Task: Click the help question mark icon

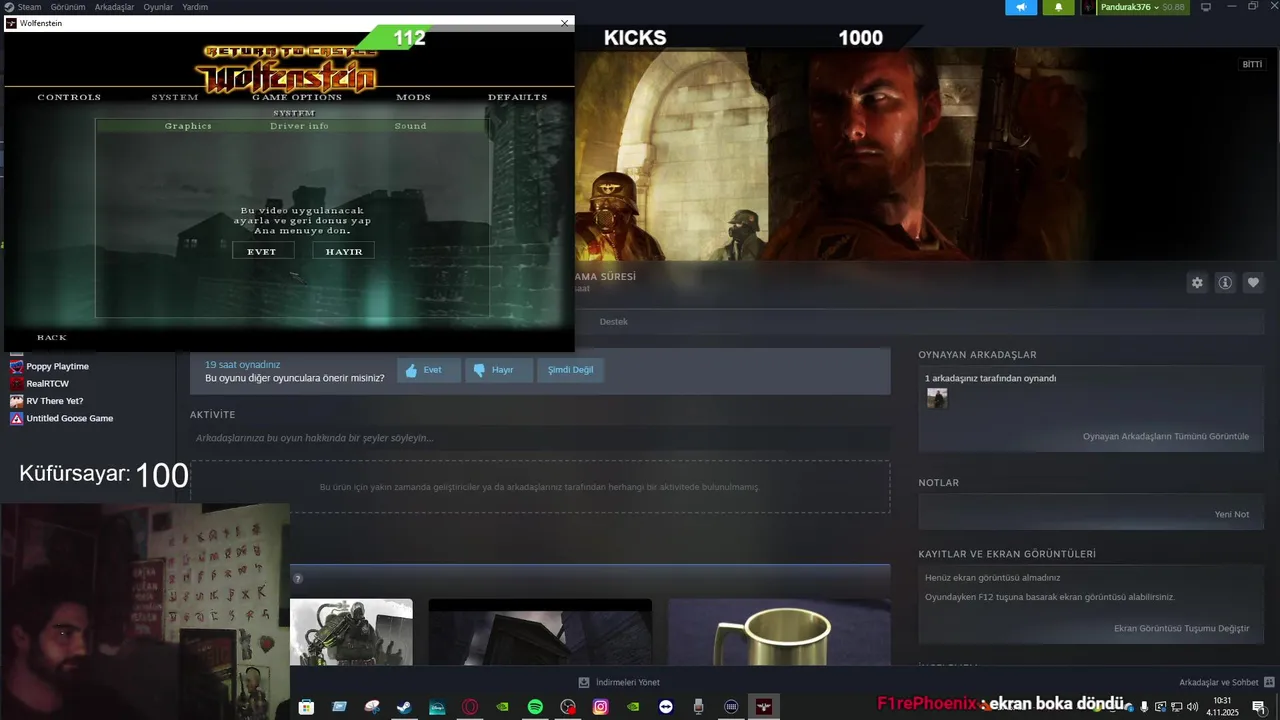Action: point(297,579)
